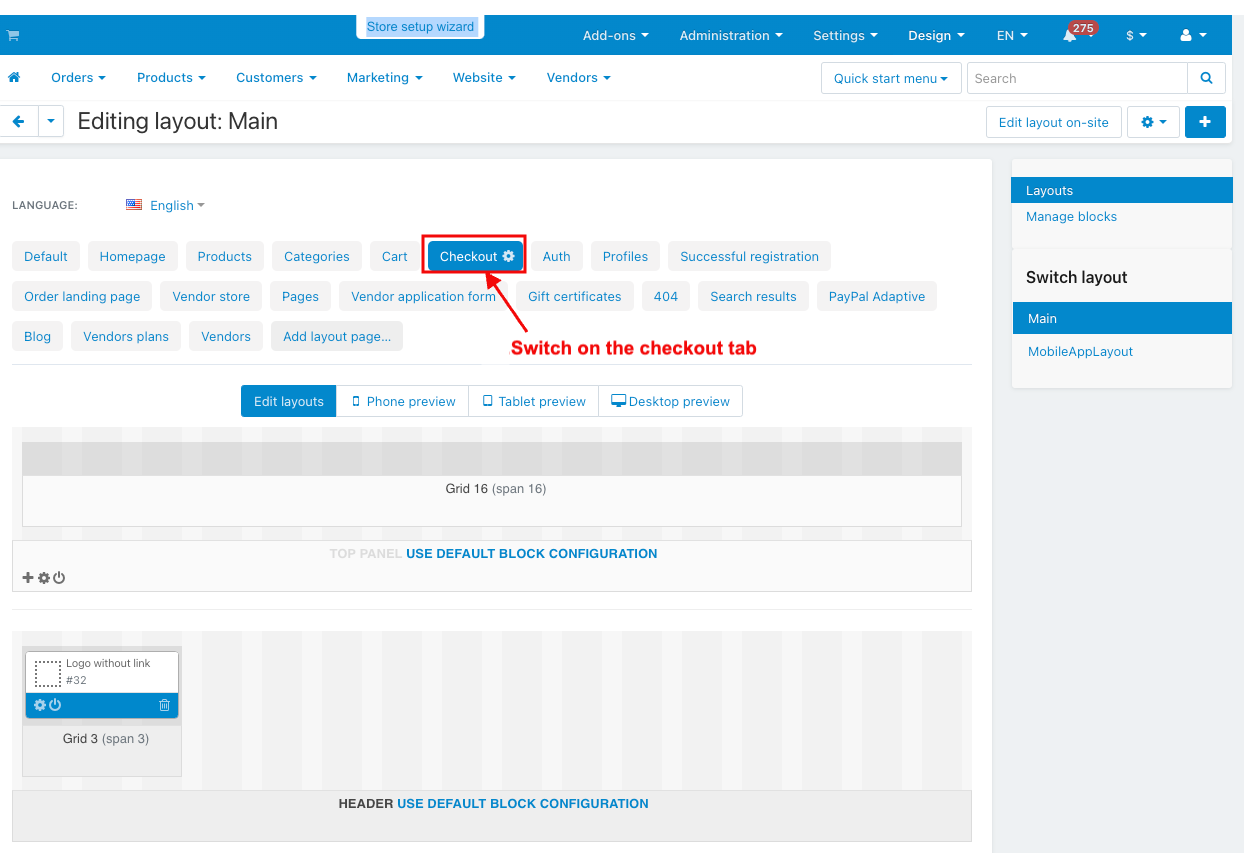
Task: Click the blue plus add button
Action: 1204,122
